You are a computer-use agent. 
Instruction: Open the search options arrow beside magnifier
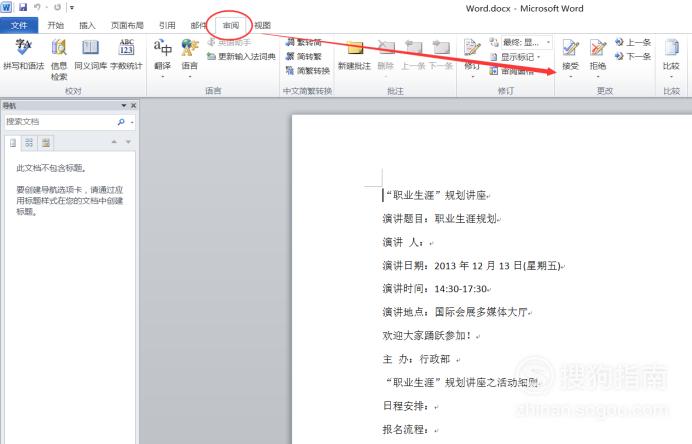[132, 122]
